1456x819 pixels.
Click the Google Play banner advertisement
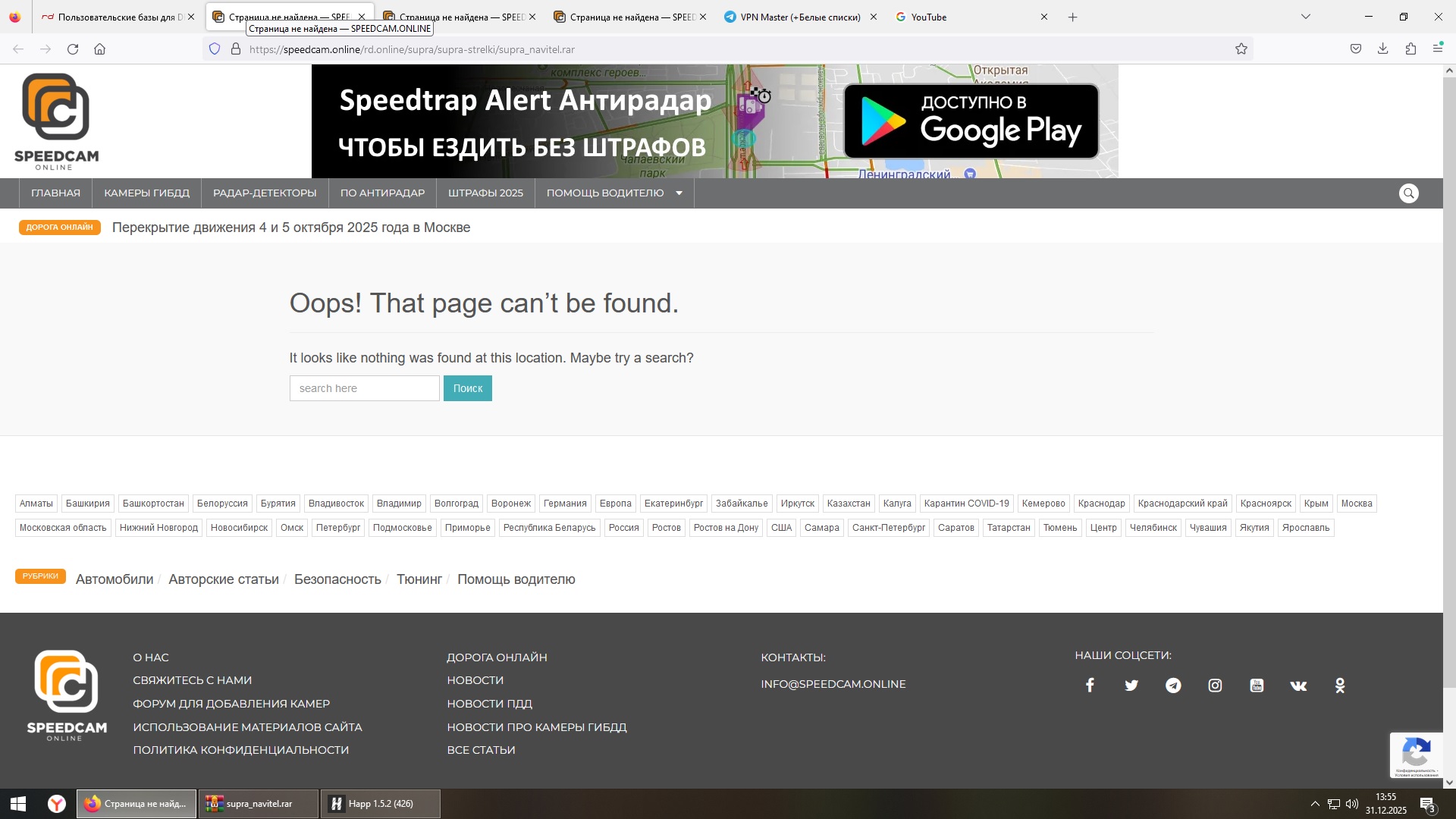(971, 121)
